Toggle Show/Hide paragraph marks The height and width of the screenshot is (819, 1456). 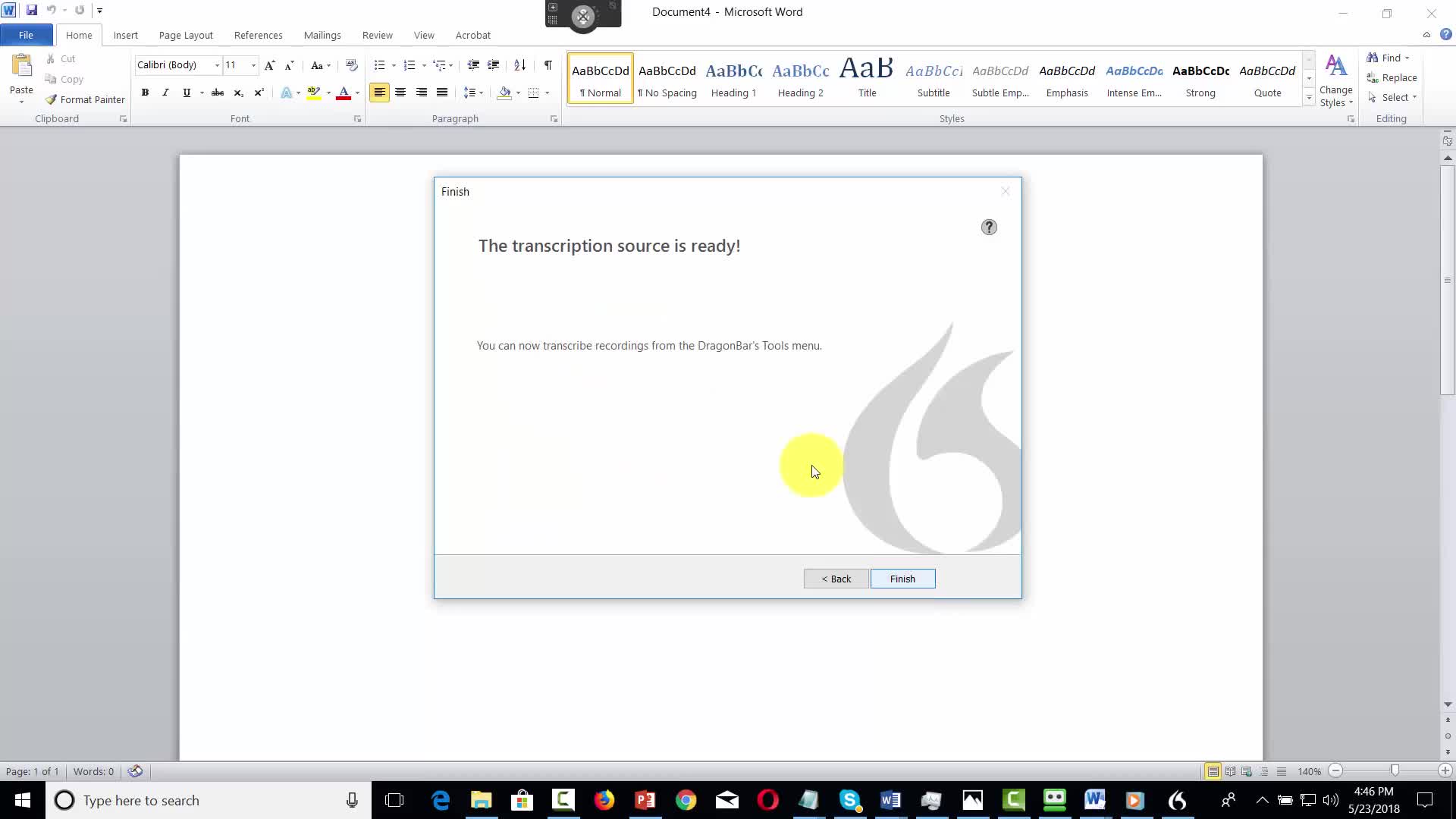548,65
